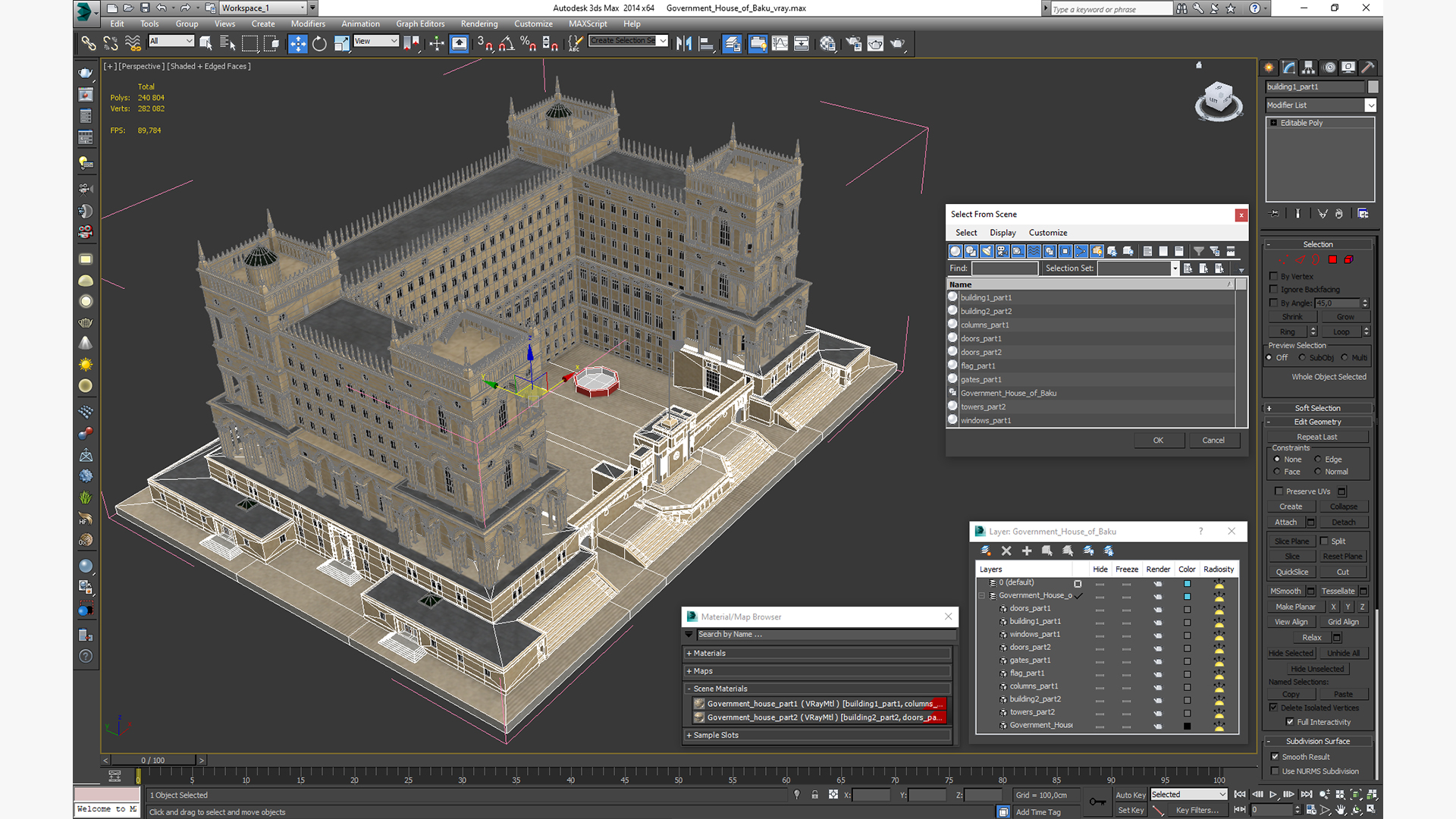The image size is (1456, 819).
Task: Select Vertex sub-object level icon
Action: (x=1285, y=260)
